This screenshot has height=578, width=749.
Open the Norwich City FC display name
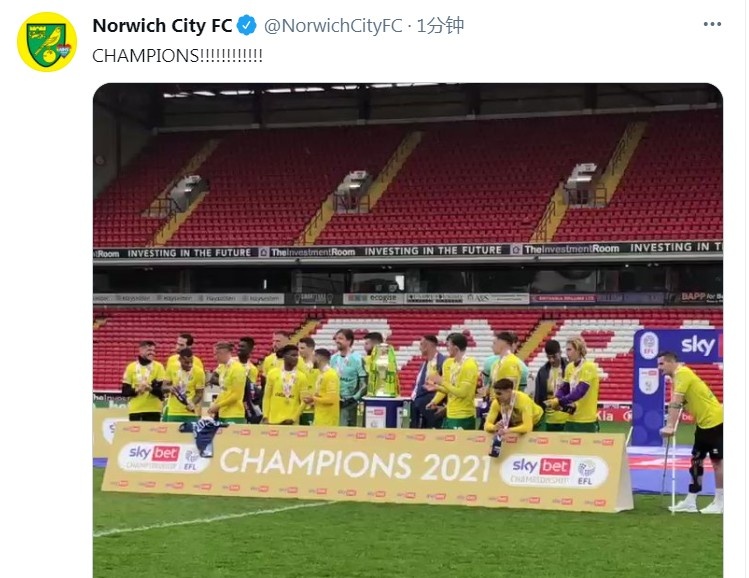click(162, 25)
